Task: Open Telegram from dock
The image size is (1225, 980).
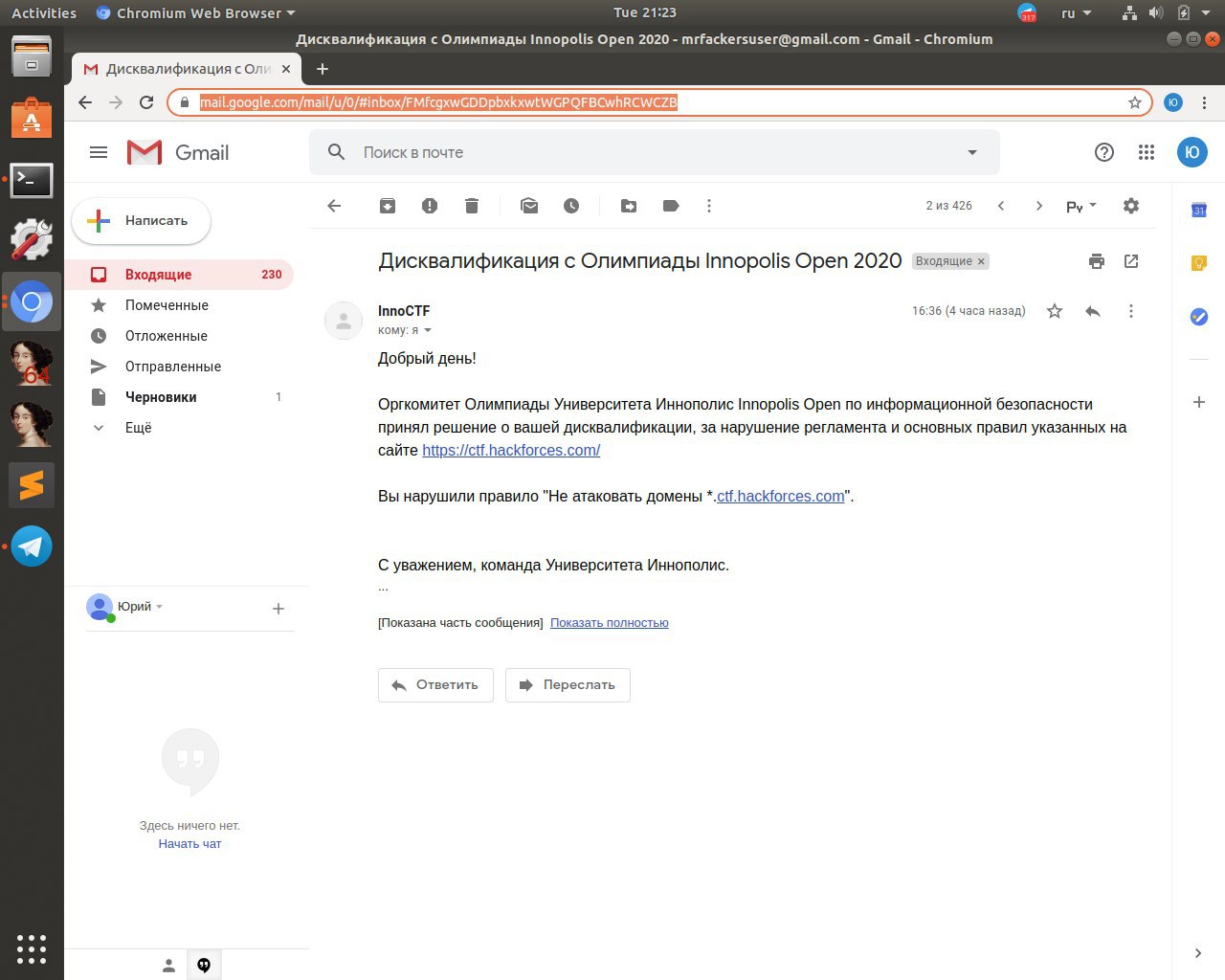Action: 32,546
